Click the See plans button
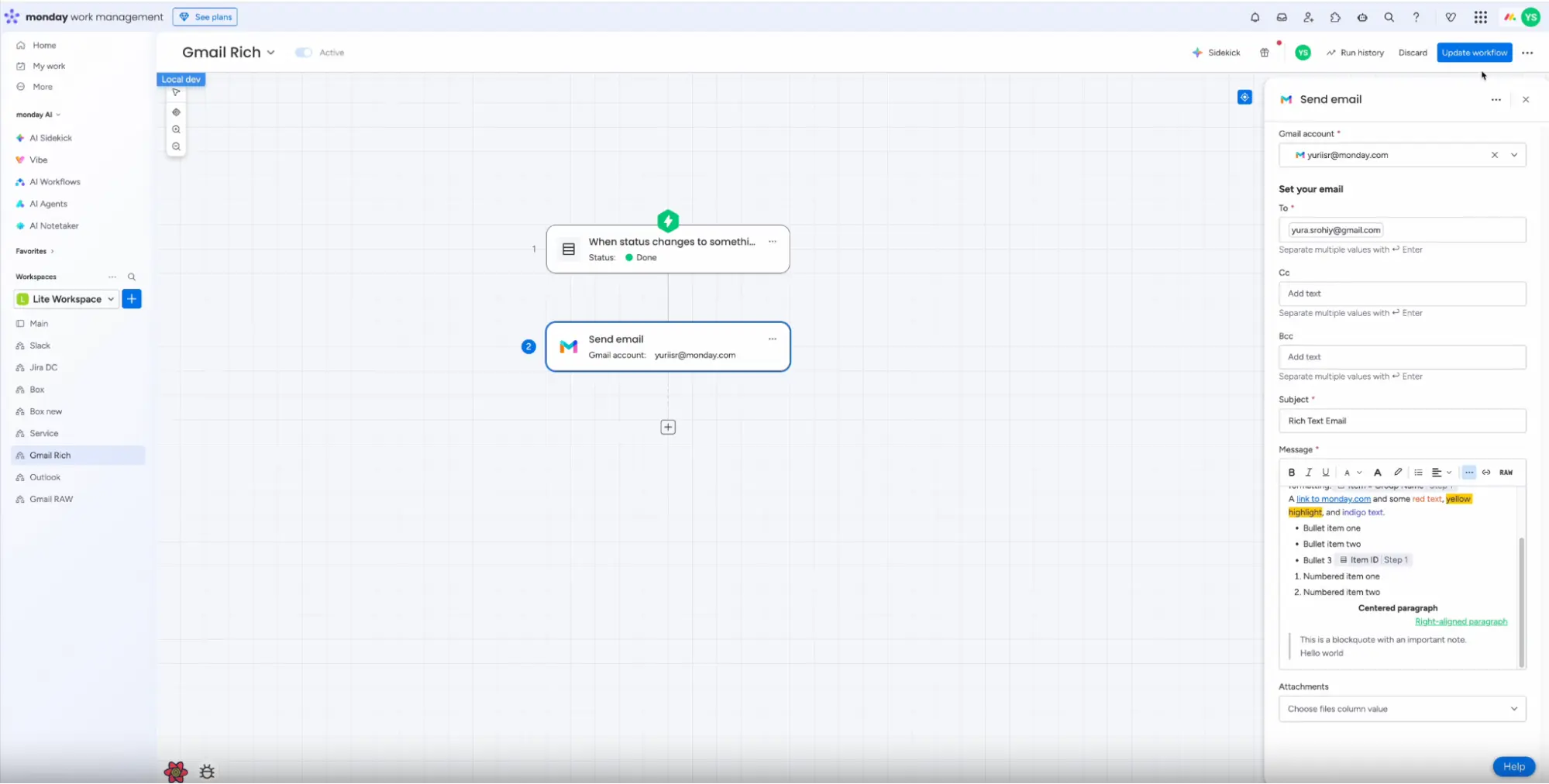Viewport: 1549px width, 784px height. coord(205,17)
